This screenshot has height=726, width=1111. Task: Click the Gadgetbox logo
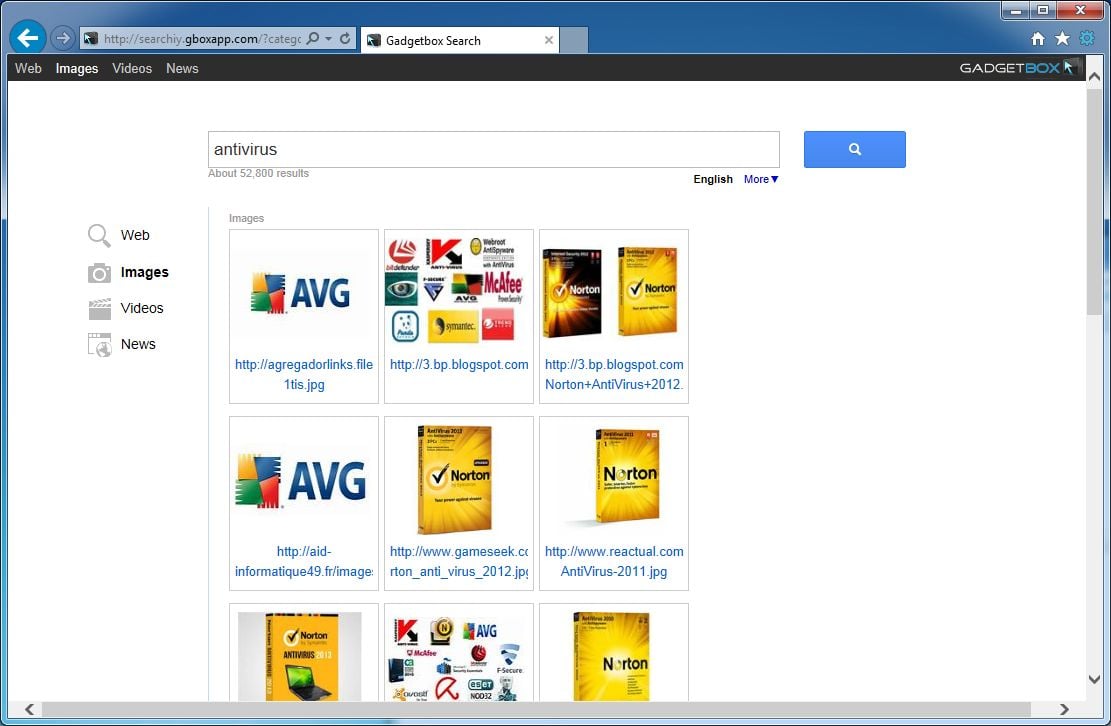(x=1017, y=68)
